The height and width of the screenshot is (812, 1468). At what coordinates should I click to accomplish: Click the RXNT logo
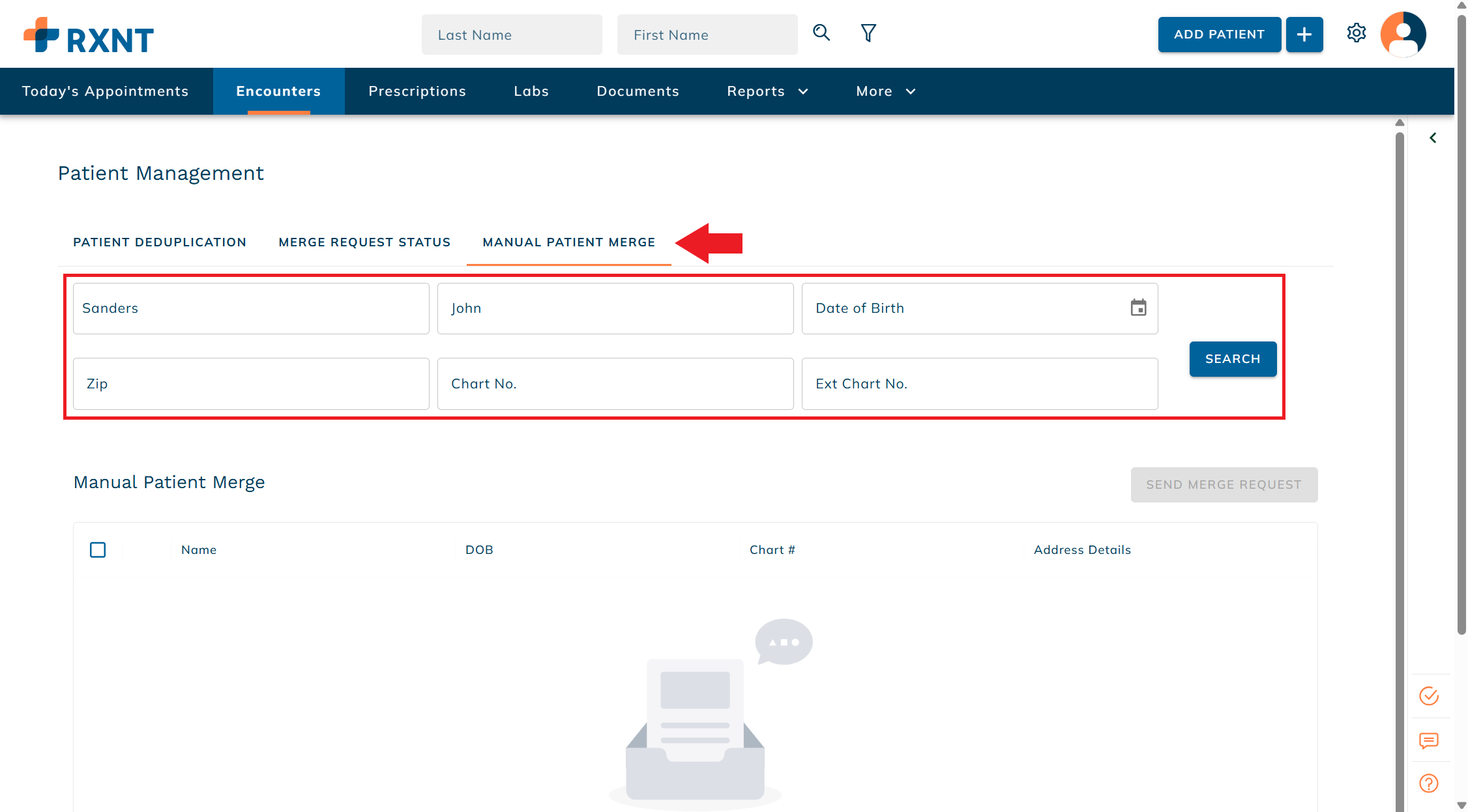pyautogui.click(x=89, y=36)
